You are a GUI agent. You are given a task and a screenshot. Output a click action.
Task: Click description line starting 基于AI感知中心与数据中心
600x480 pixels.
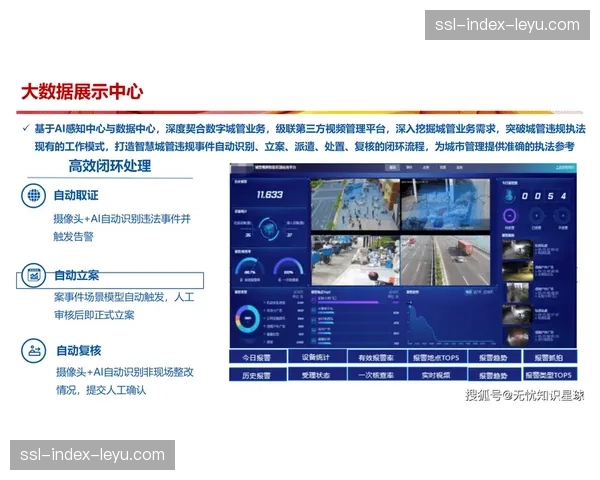(310, 129)
